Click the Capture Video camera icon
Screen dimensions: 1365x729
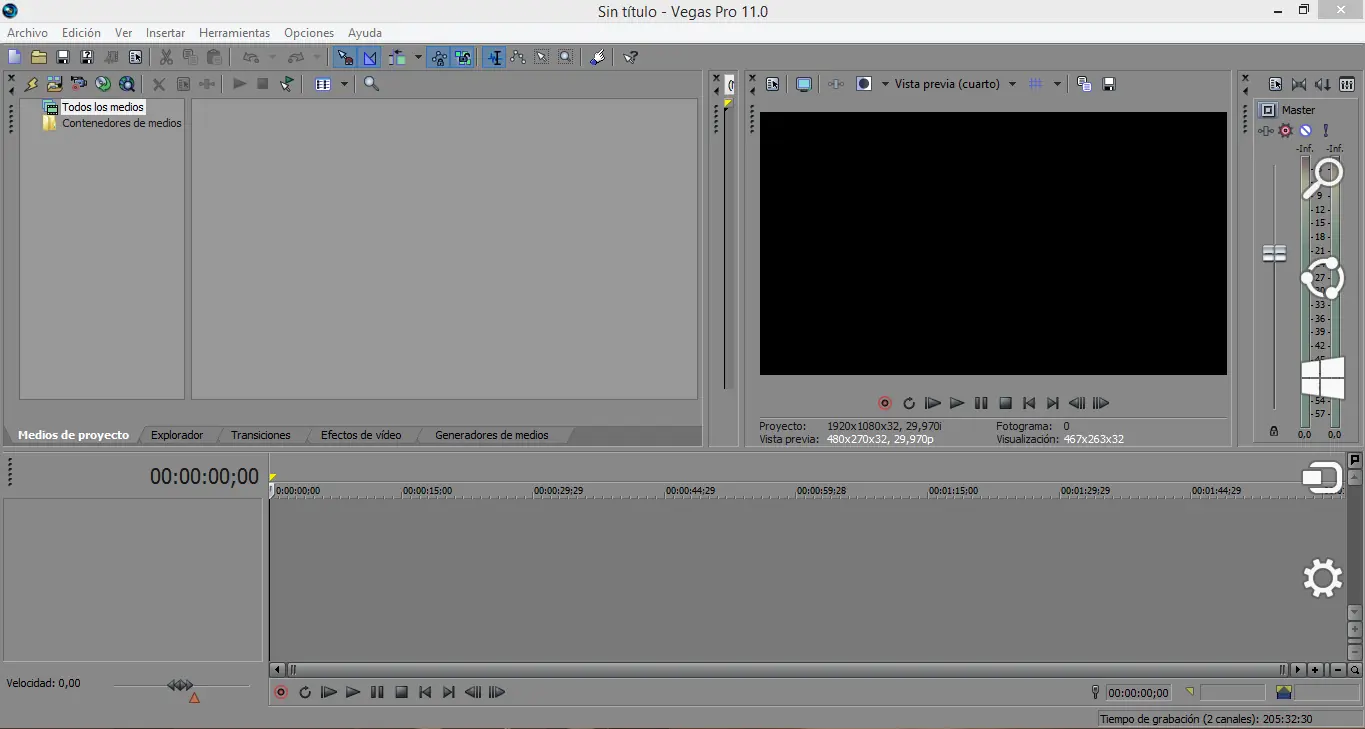pyautogui.click(x=79, y=84)
